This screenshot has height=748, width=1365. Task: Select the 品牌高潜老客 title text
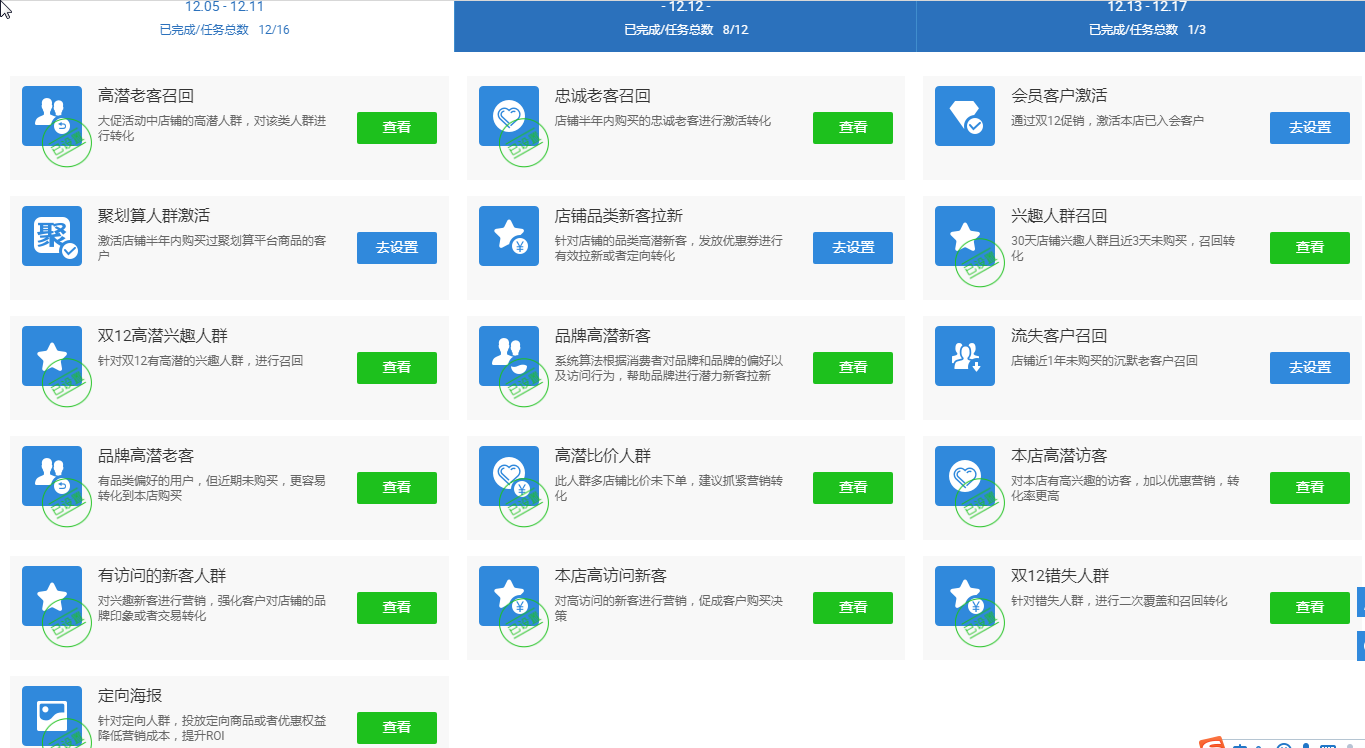pyautogui.click(x=146, y=456)
